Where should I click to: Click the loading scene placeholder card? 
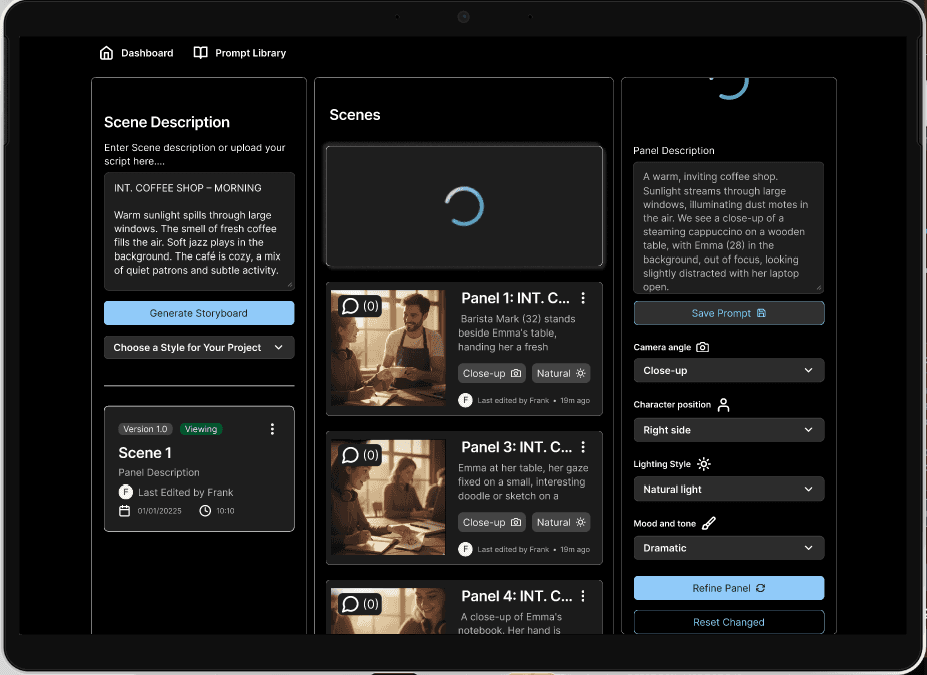pos(464,206)
